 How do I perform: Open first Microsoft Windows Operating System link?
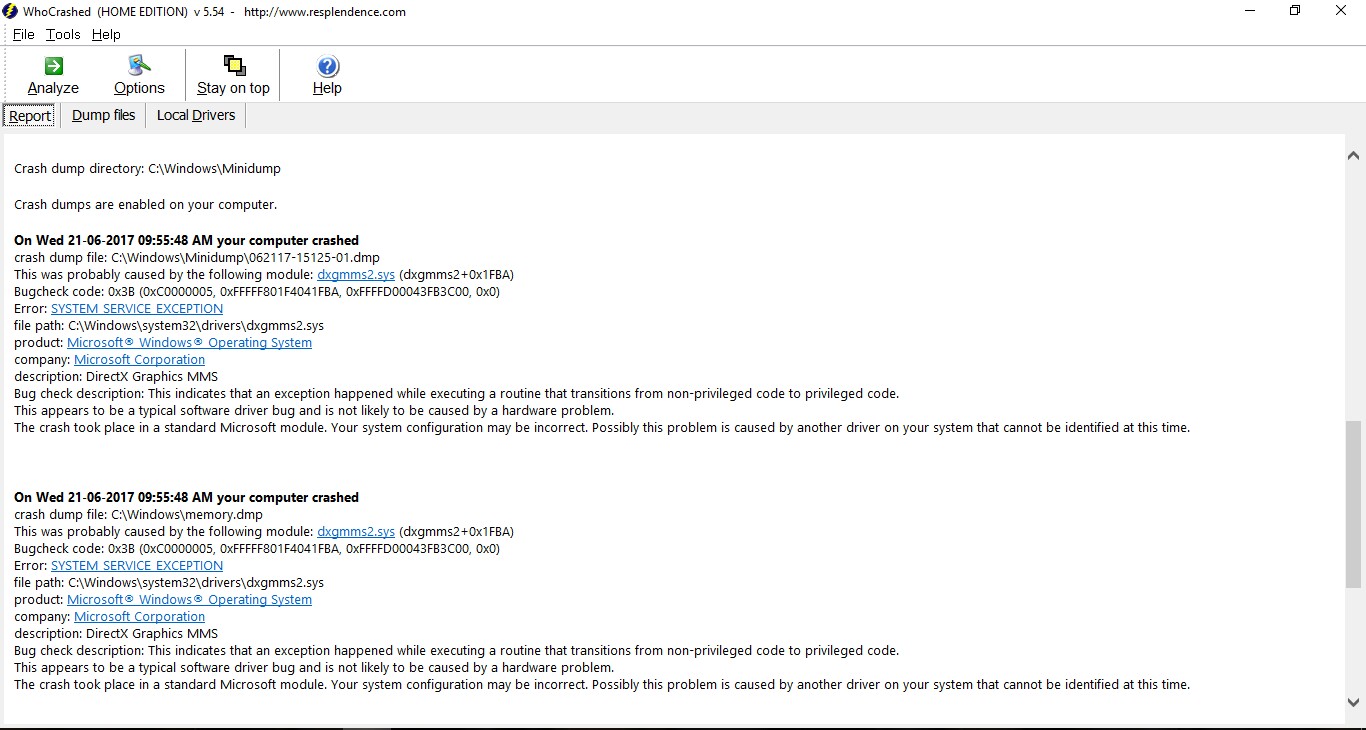189,343
